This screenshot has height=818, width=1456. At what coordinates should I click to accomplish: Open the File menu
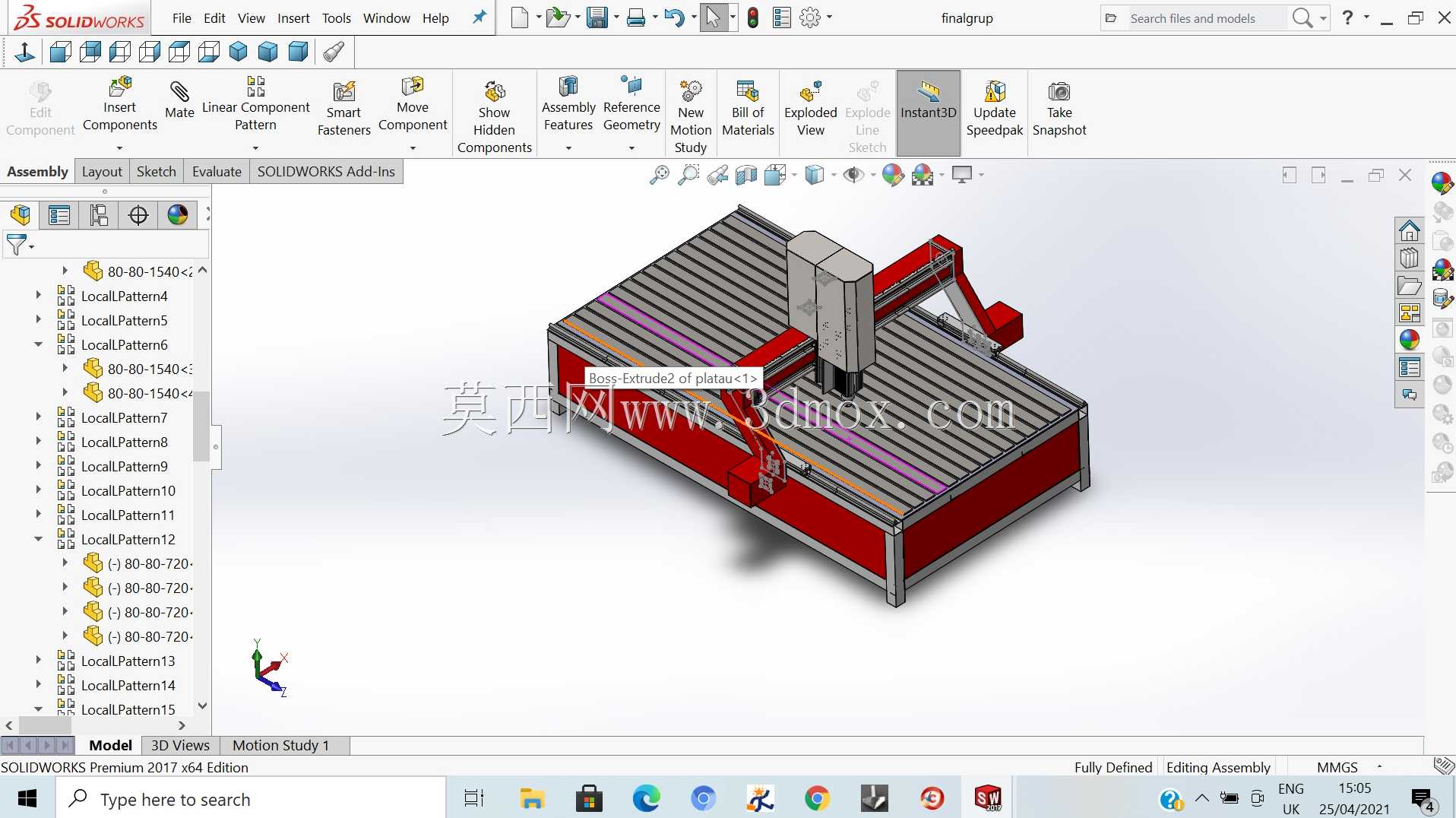182,18
